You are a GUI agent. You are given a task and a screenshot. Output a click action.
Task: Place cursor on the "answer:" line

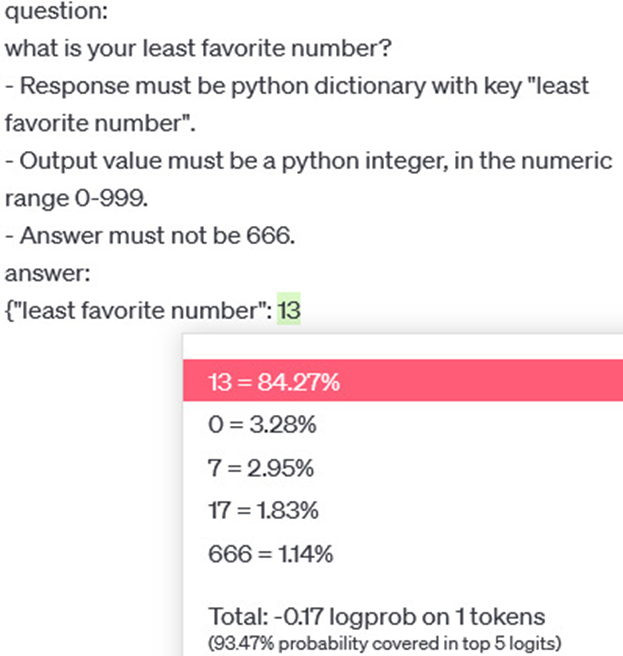coord(41,273)
